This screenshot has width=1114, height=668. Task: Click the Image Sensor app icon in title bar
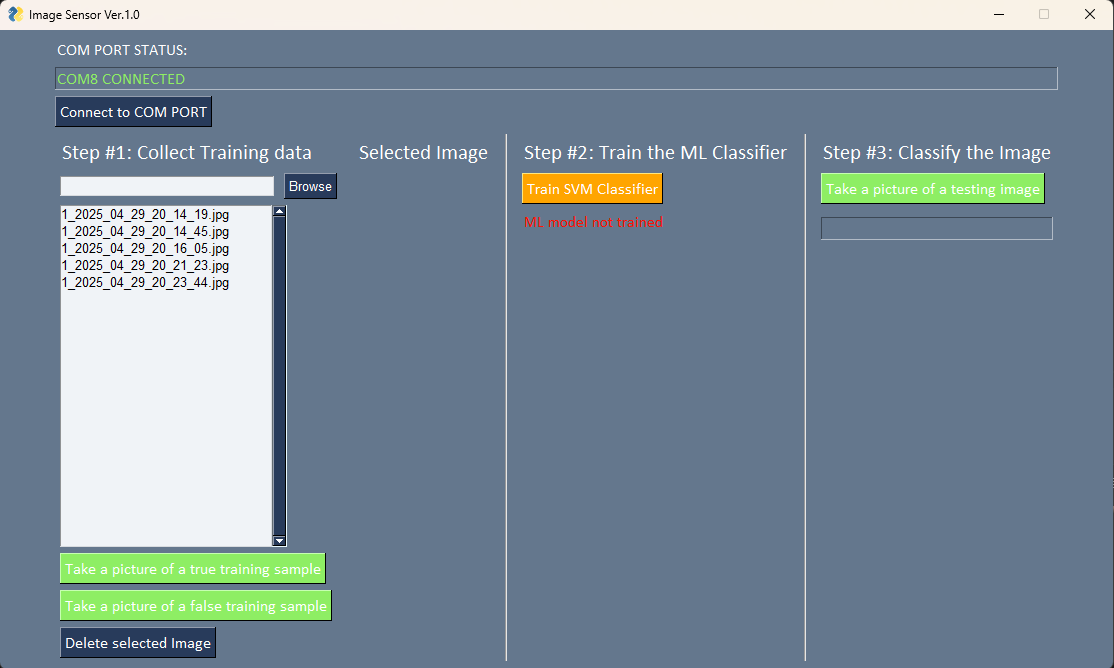(x=15, y=14)
